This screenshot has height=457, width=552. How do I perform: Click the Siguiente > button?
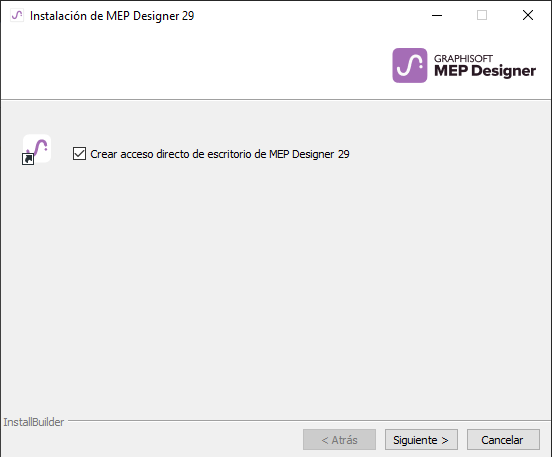point(421,439)
